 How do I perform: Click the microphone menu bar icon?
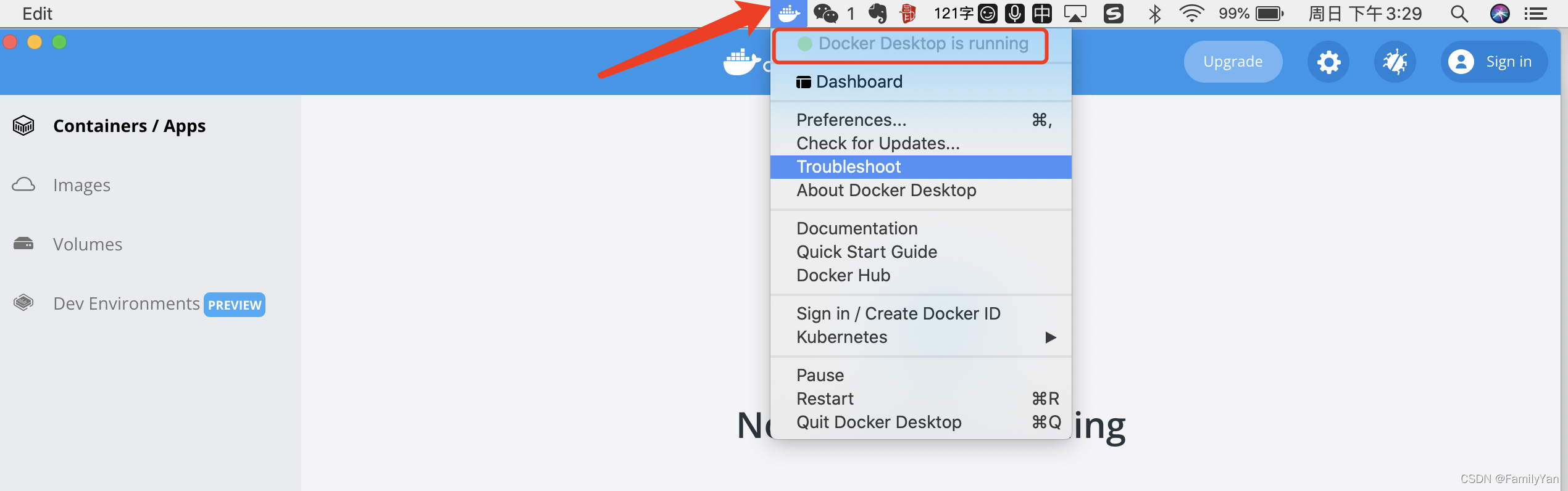pyautogui.click(x=1015, y=13)
